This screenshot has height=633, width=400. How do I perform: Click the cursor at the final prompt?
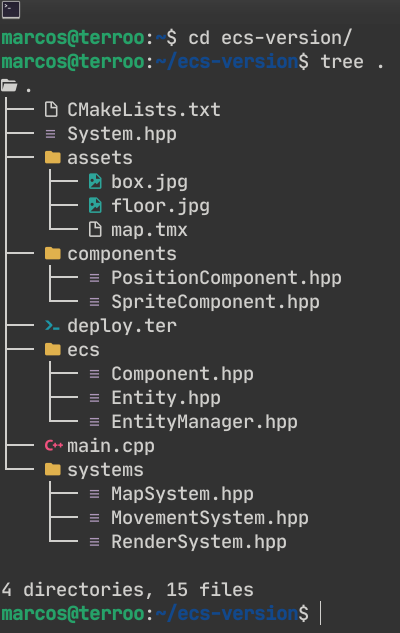point(321,613)
